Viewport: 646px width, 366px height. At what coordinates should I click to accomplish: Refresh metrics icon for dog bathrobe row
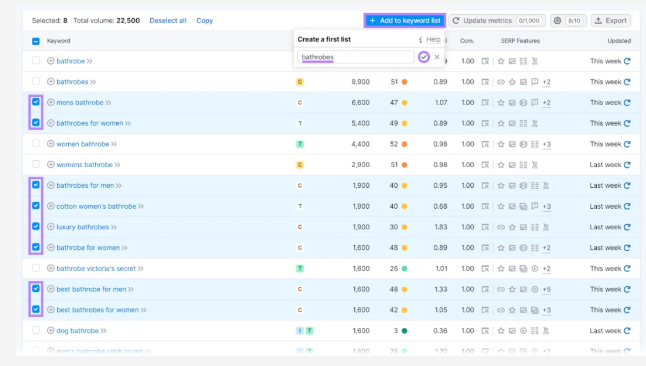627,331
